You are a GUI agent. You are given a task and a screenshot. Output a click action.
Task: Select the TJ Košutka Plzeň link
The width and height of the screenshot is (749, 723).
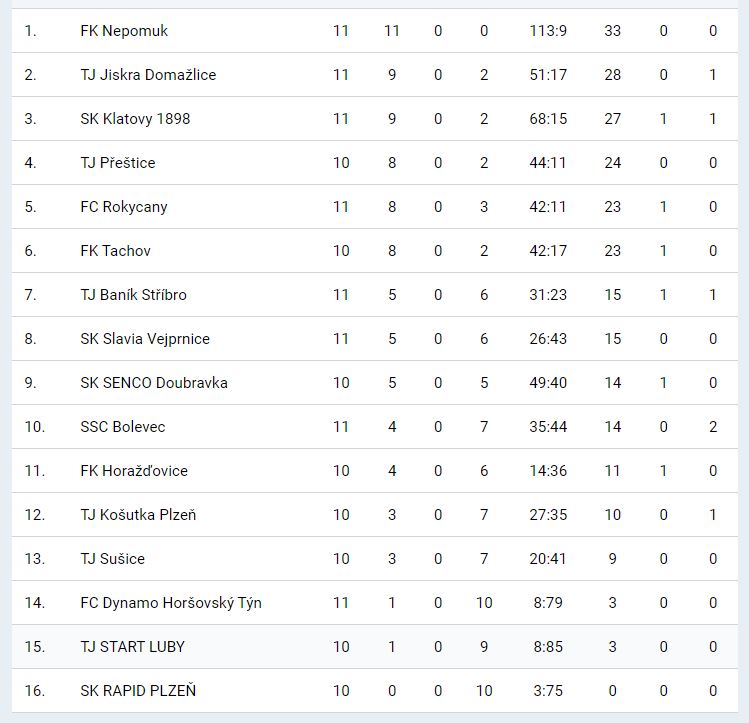(x=138, y=515)
